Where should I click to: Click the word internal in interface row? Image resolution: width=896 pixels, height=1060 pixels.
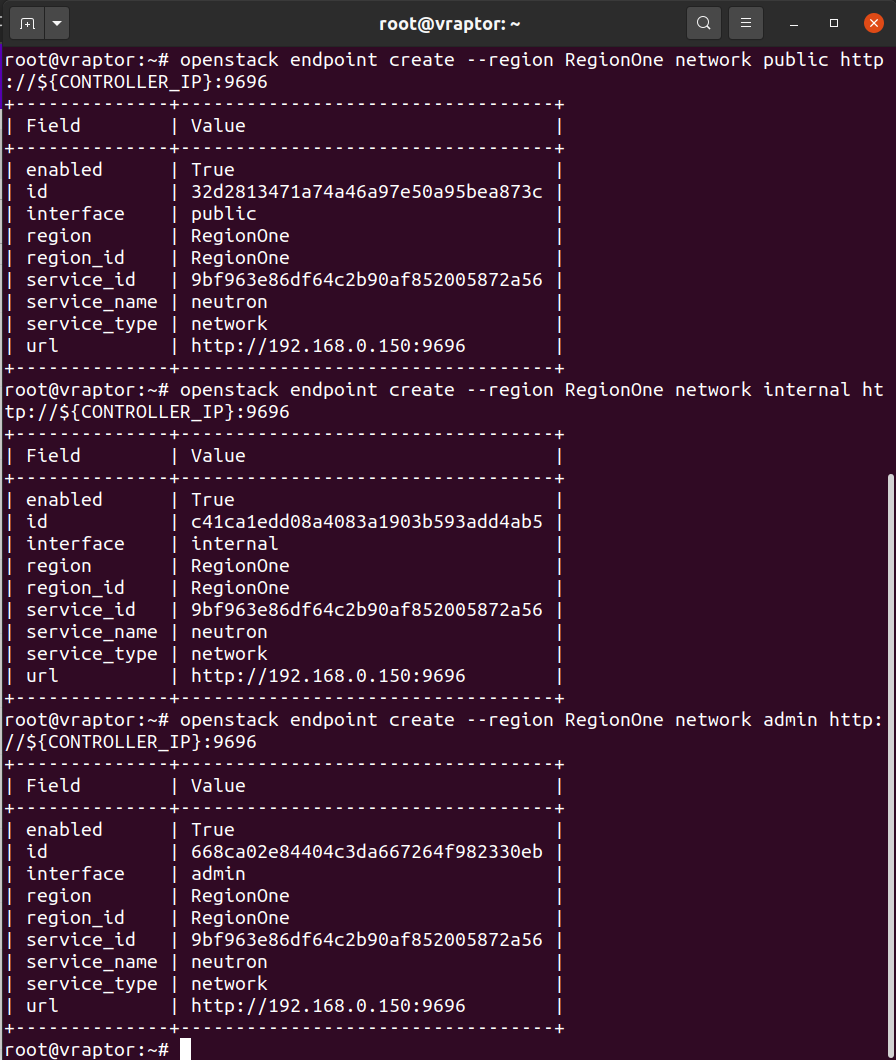[x=235, y=544]
